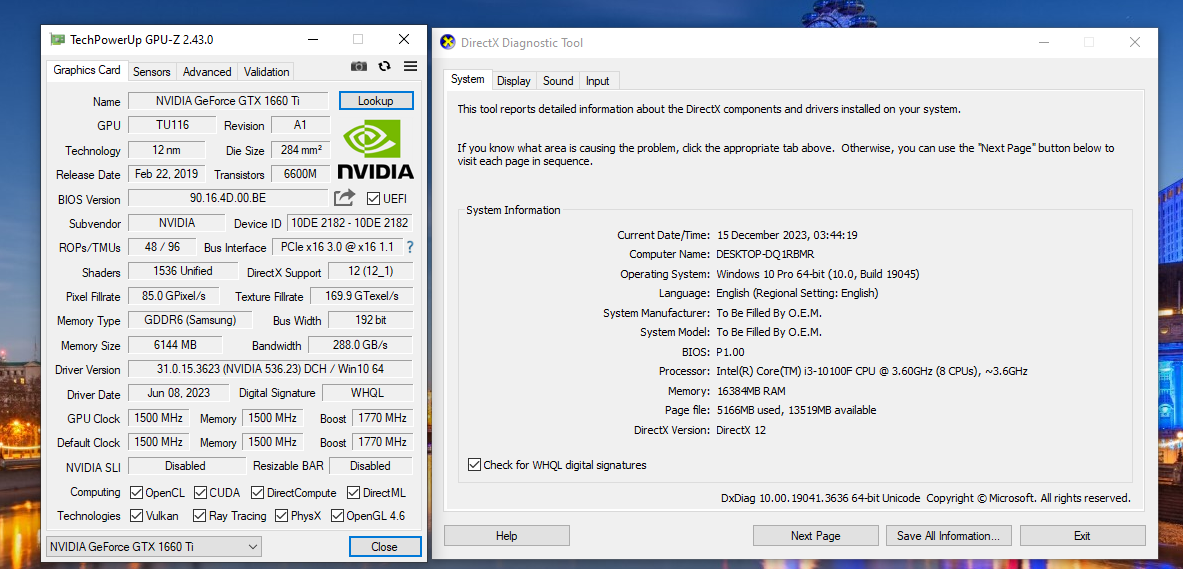The width and height of the screenshot is (1183, 569).
Task: Click the GPU Name field
Action: [228, 100]
